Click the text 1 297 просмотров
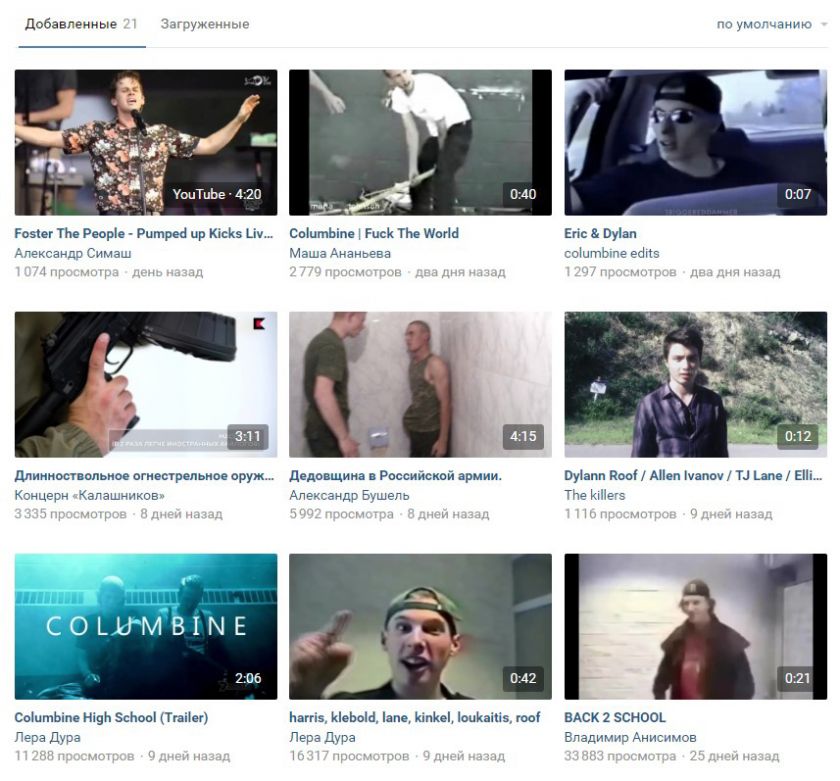840x781 pixels. (620, 272)
